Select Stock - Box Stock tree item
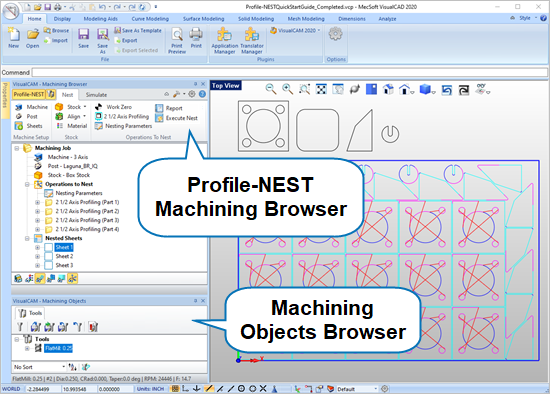This screenshot has width=550, height=394. coord(69,175)
